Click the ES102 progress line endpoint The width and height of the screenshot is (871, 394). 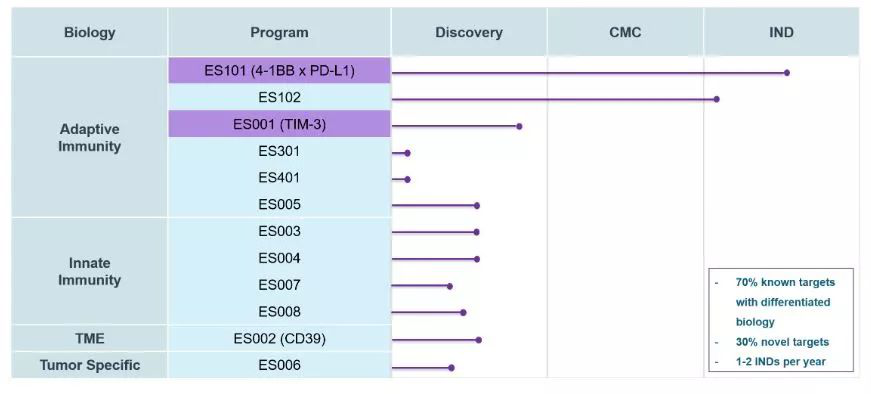pos(717,99)
